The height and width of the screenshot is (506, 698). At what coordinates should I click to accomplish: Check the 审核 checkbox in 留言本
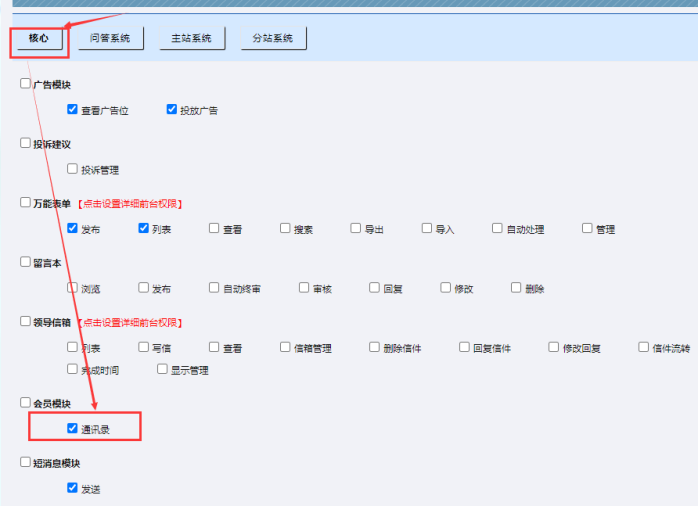tap(304, 288)
